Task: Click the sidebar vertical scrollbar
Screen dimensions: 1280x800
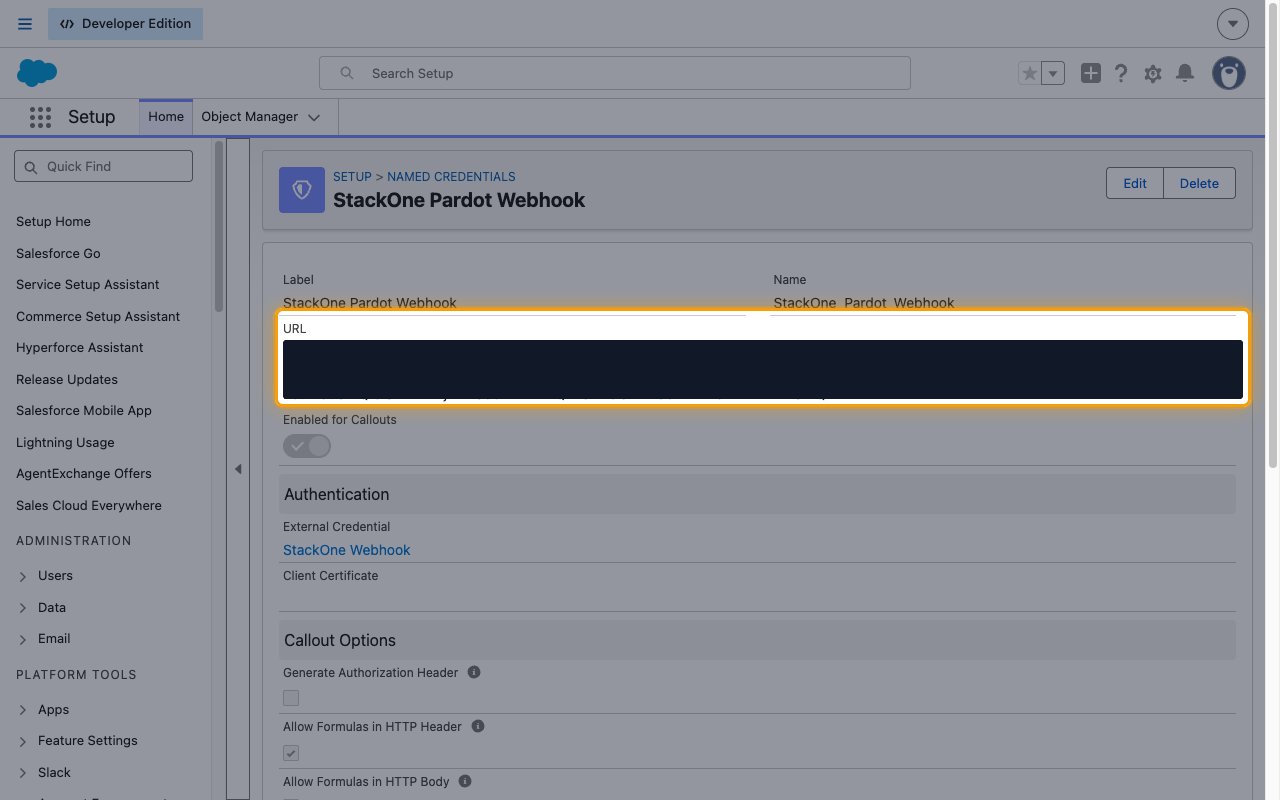Action: tap(219, 226)
